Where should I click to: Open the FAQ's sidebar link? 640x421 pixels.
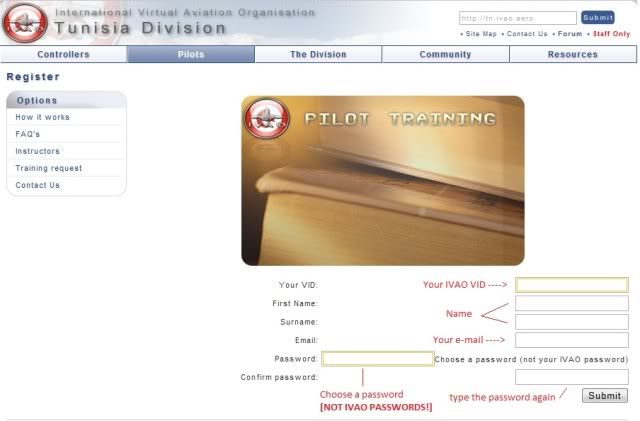pos(28,134)
